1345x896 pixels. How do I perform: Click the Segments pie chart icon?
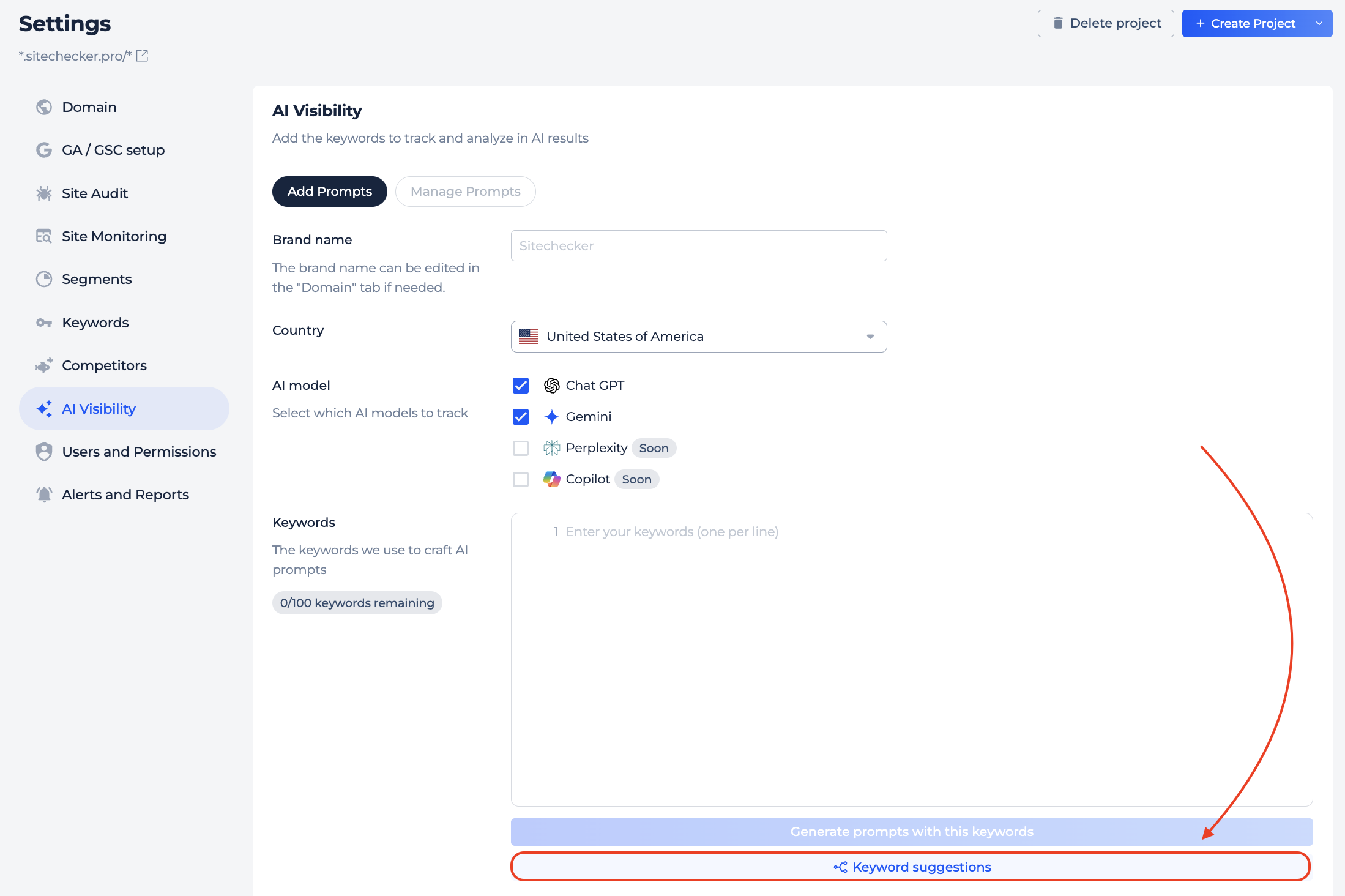click(x=44, y=279)
